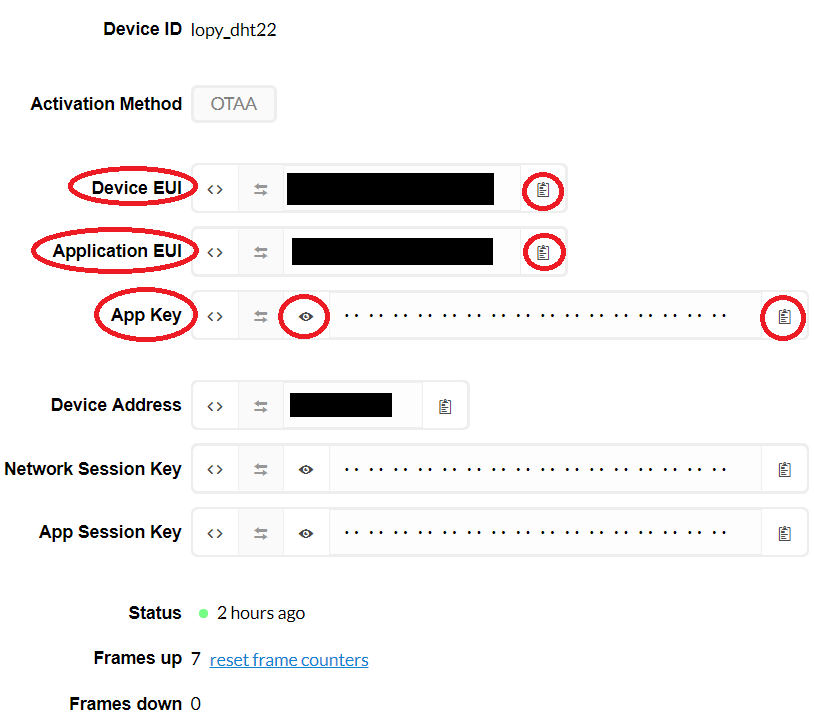
Task: Reveal the App Session Key value
Action: (306, 533)
